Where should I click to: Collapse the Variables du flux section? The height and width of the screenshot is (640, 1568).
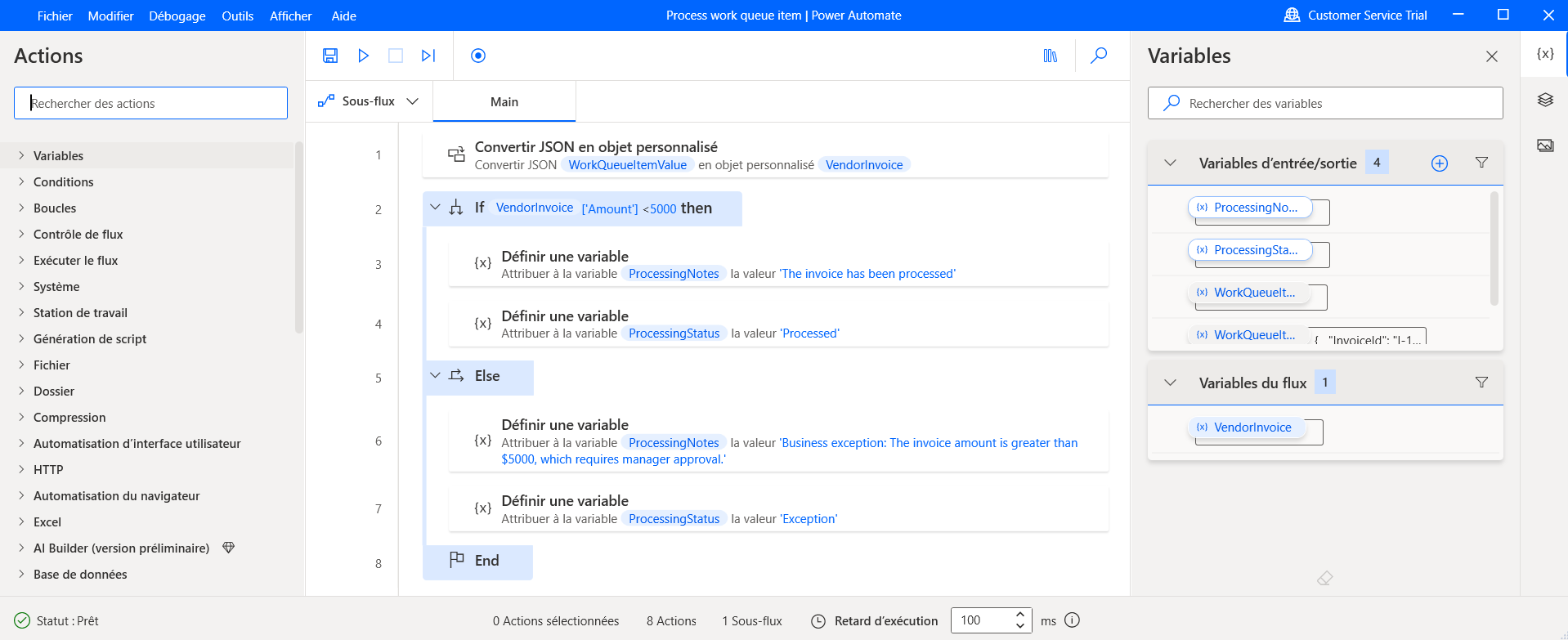pos(1171,383)
